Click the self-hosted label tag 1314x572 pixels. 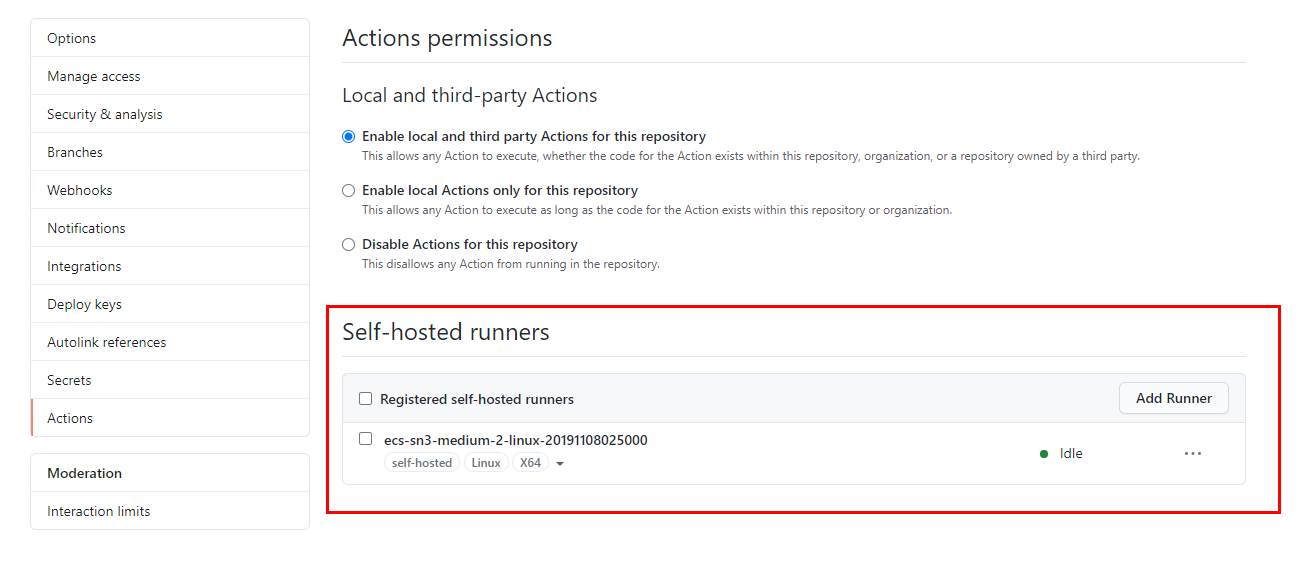[421, 463]
